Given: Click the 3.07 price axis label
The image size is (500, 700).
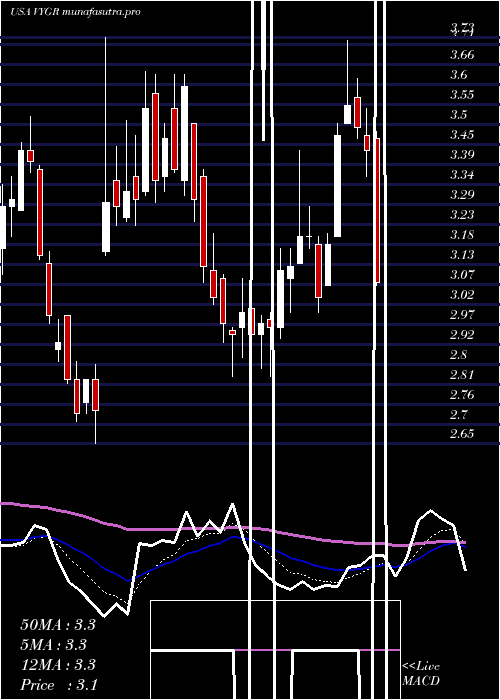Looking at the screenshot, I should [x=462, y=275].
